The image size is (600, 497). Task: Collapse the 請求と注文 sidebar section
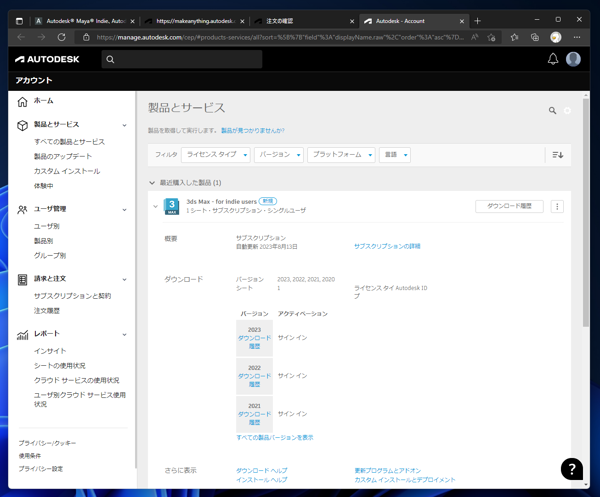point(124,280)
